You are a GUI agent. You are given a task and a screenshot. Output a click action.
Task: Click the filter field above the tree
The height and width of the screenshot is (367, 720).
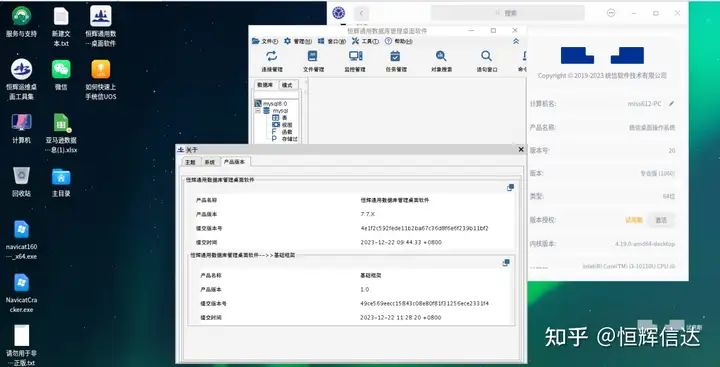coord(276,94)
